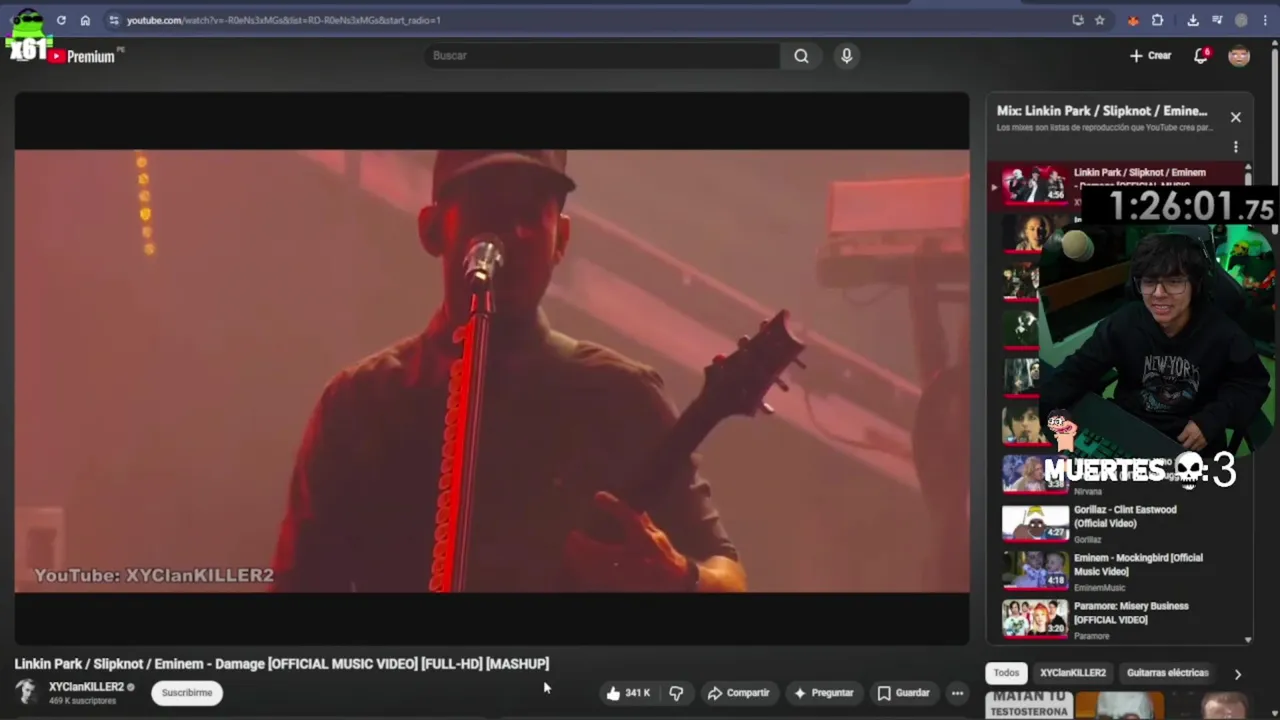Click the Suscribirme button
This screenshot has width=1280, height=720.
(187, 692)
